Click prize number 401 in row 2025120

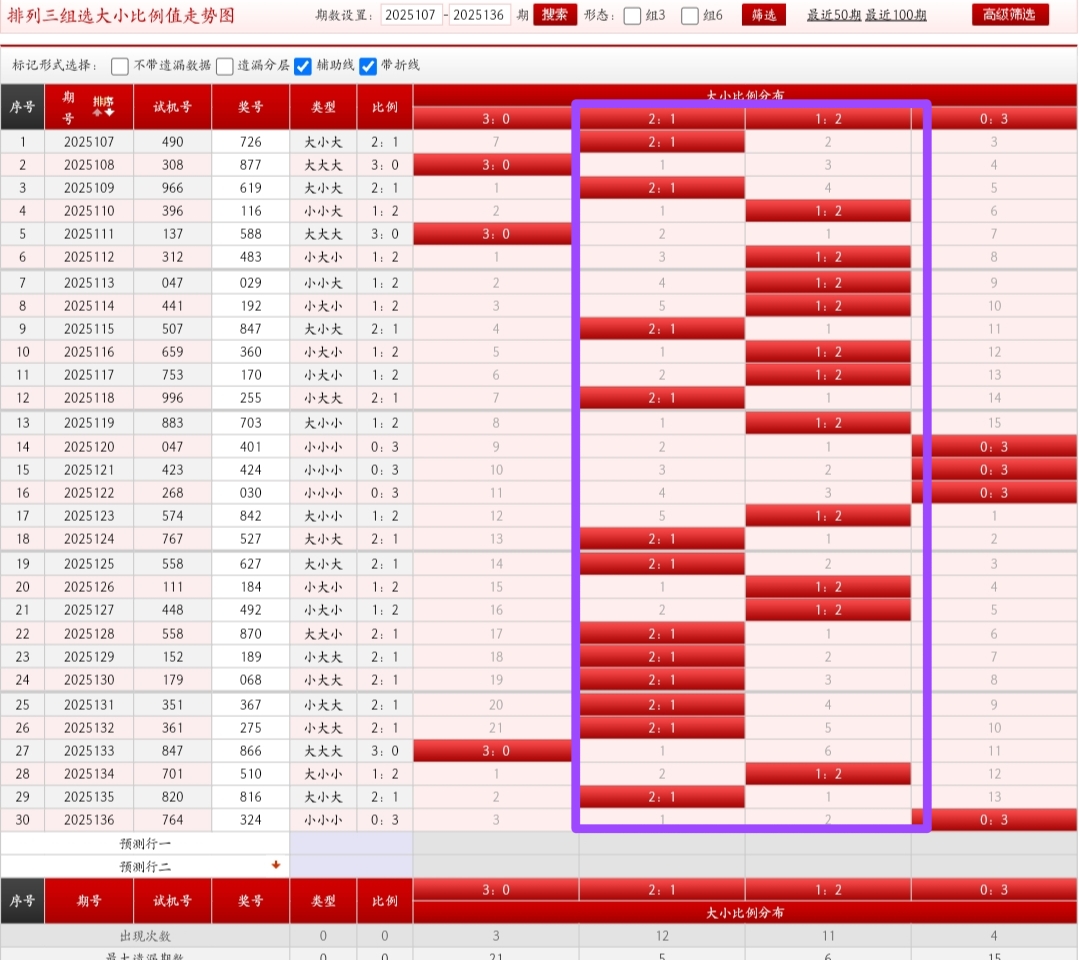pos(251,447)
